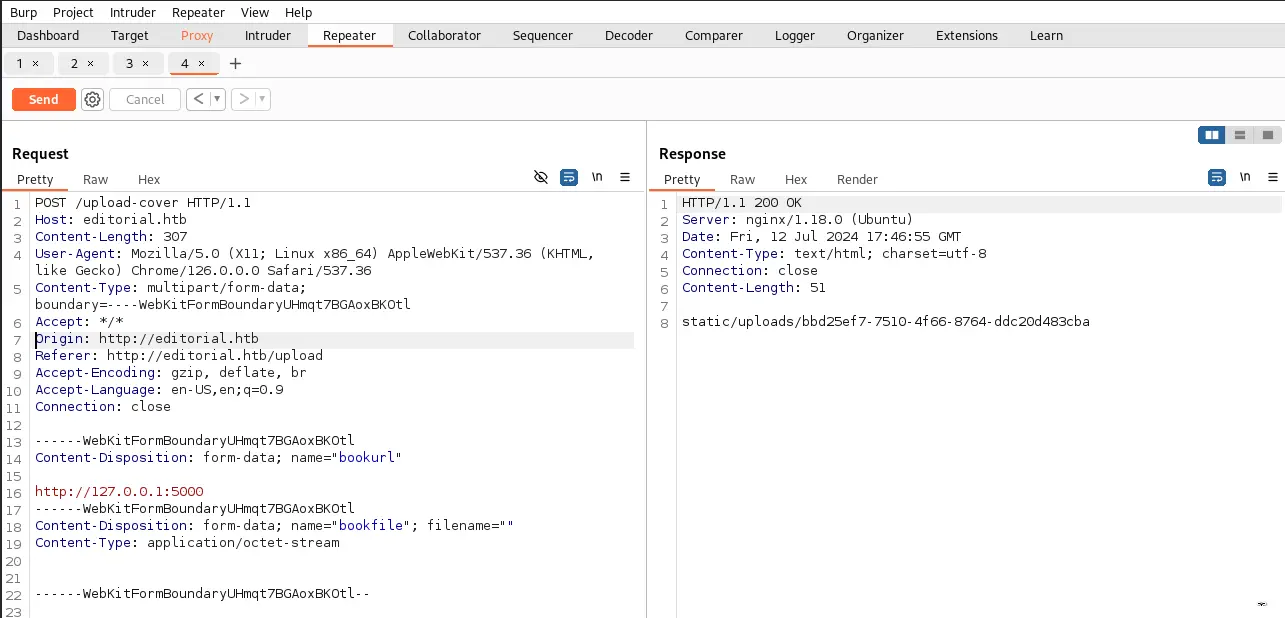
Task: Click the bookurl value http://127.0.0.1:5000
Action: tap(119, 491)
